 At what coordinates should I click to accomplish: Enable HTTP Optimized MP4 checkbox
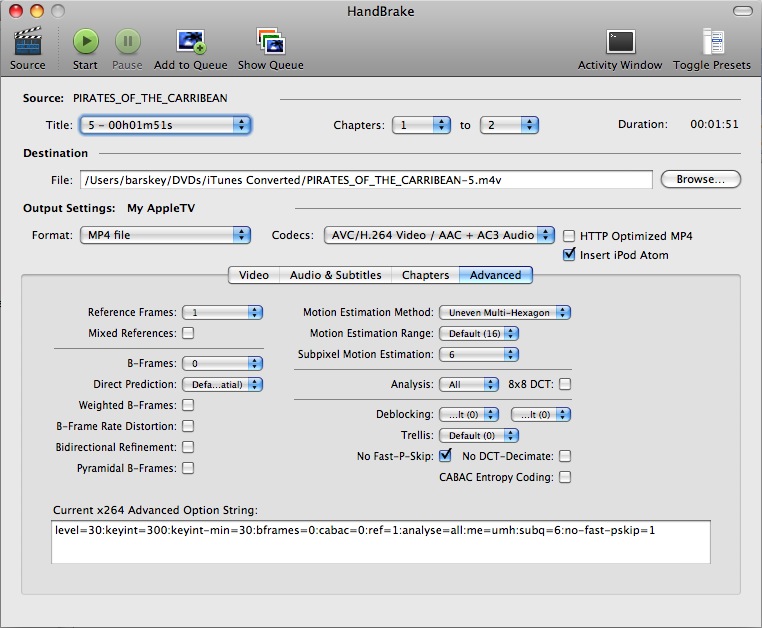pyautogui.click(x=569, y=236)
